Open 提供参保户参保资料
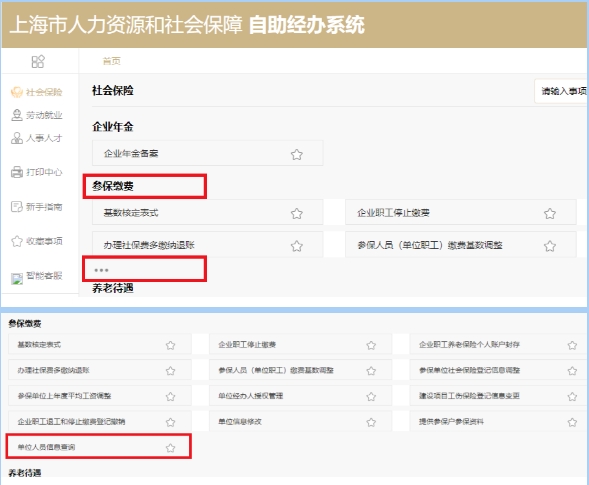The width and height of the screenshot is (589, 485). pyautogui.click(x=499, y=421)
